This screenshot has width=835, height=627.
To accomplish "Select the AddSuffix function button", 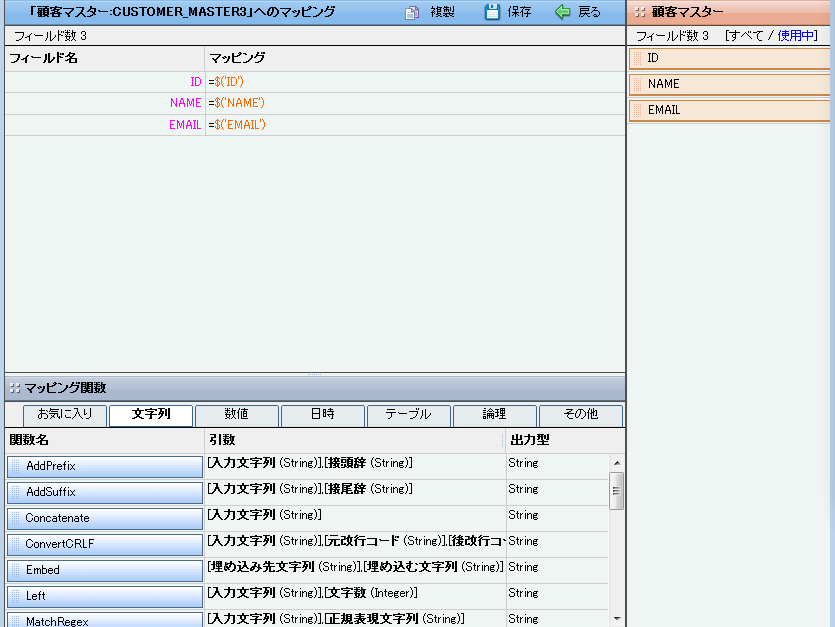I will tap(105, 492).
